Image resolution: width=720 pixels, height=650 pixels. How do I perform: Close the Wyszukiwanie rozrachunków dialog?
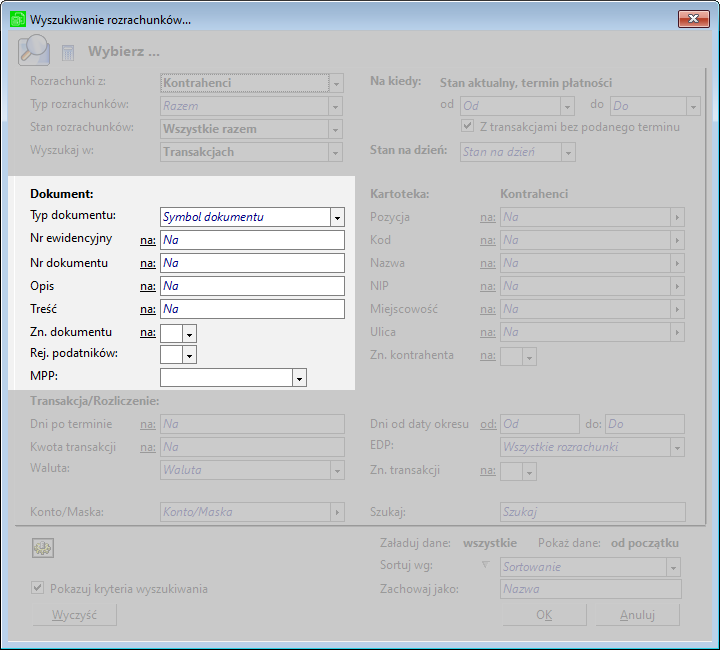click(693, 19)
